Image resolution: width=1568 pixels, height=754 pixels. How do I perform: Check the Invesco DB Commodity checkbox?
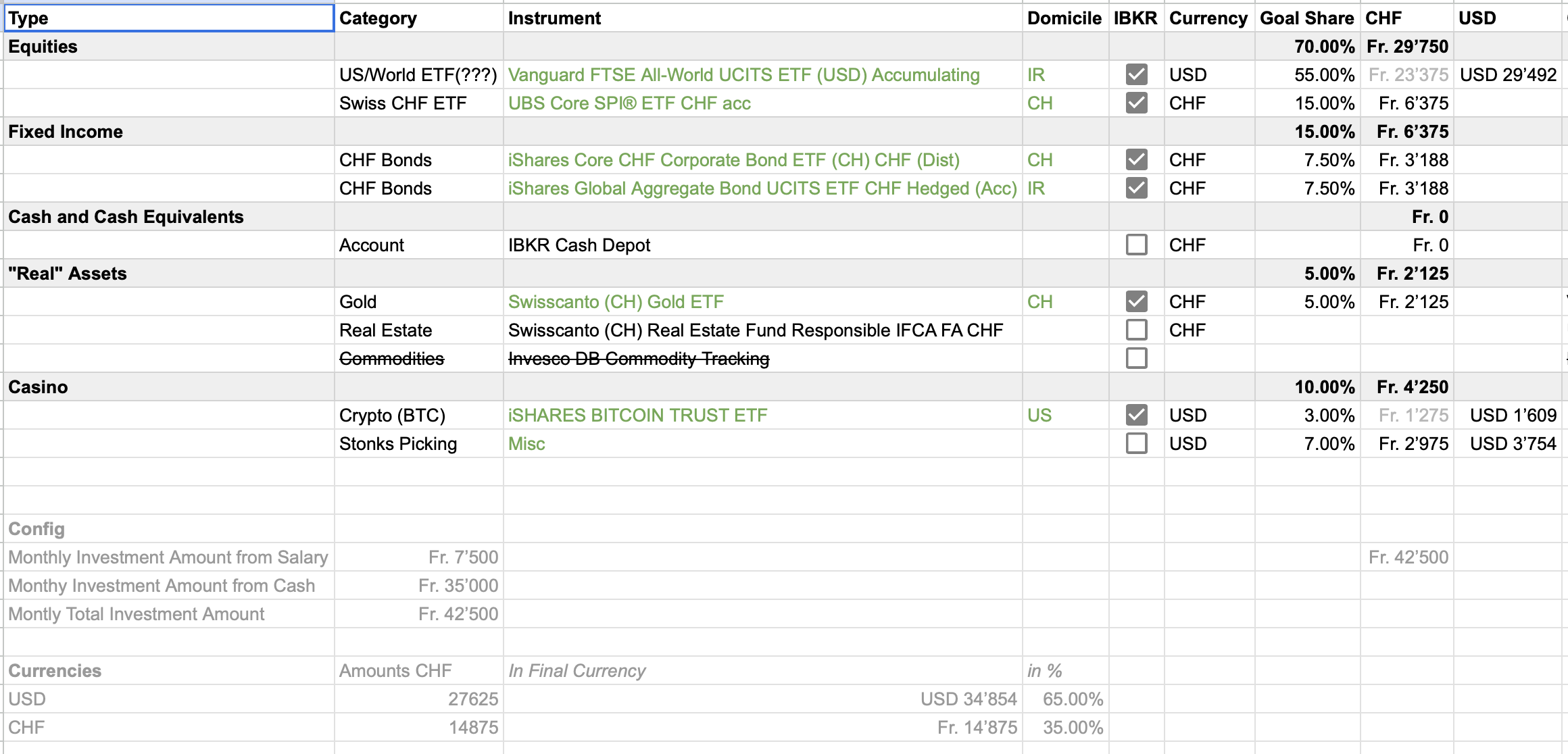point(1136,358)
